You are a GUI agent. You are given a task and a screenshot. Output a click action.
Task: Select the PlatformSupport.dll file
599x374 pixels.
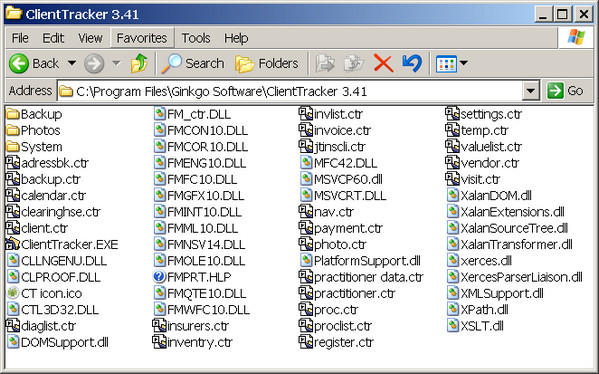click(x=361, y=261)
